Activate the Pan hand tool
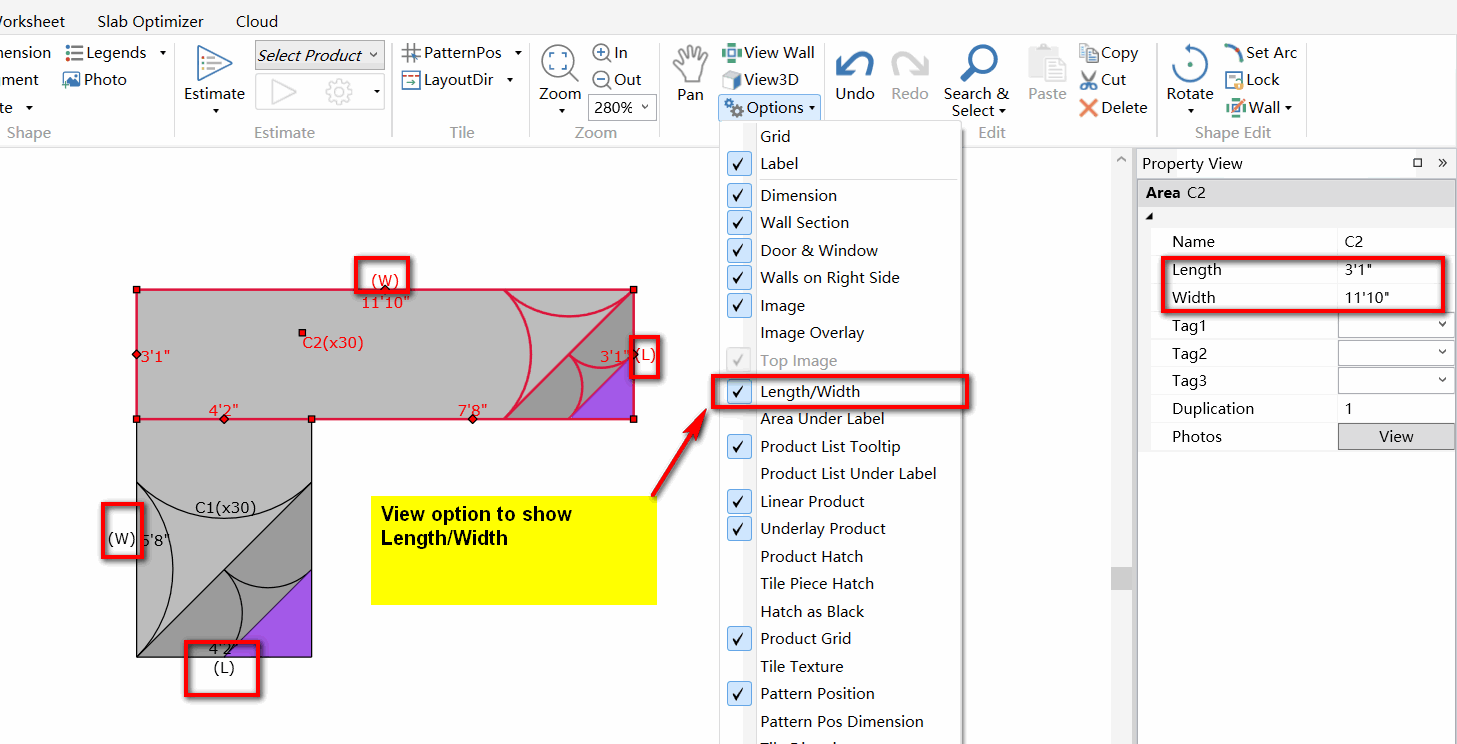The image size is (1457, 744). (x=690, y=72)
